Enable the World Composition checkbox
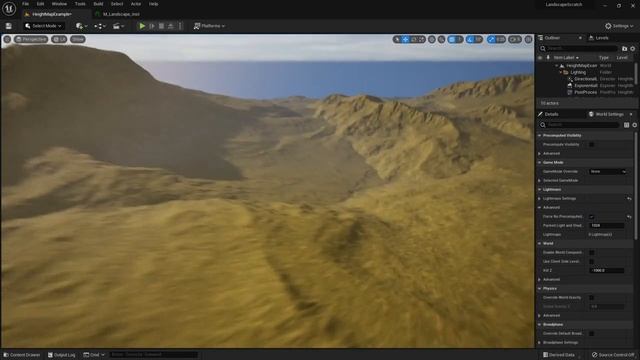 click(591, 253)
